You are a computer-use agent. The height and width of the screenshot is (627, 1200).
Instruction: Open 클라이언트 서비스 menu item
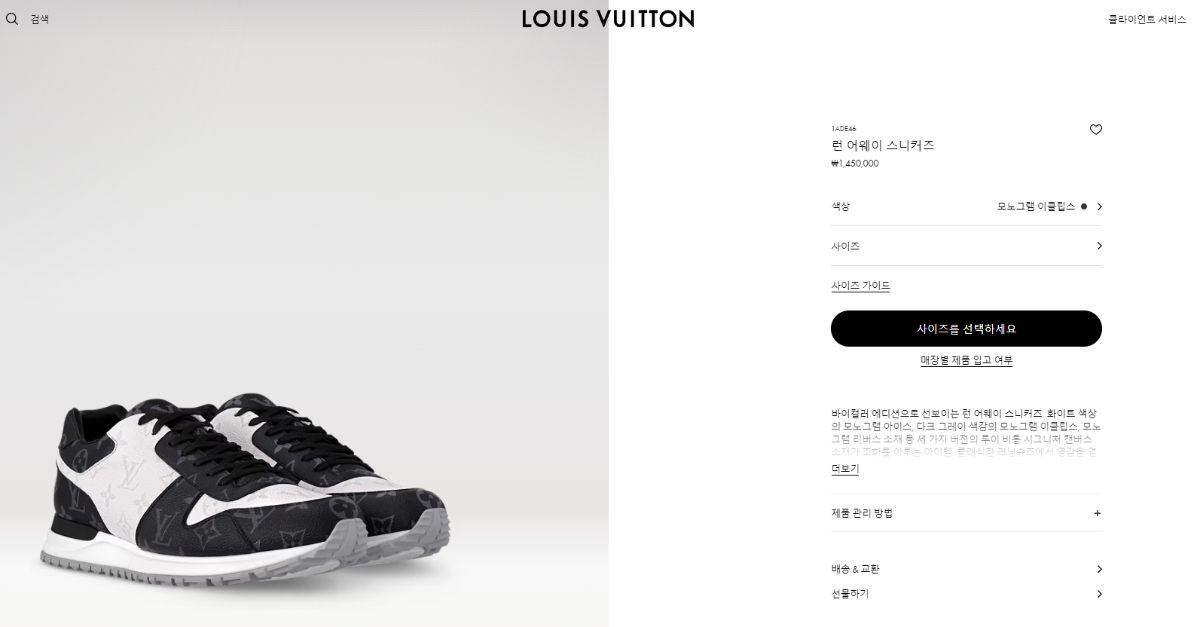pos(1147,19)
